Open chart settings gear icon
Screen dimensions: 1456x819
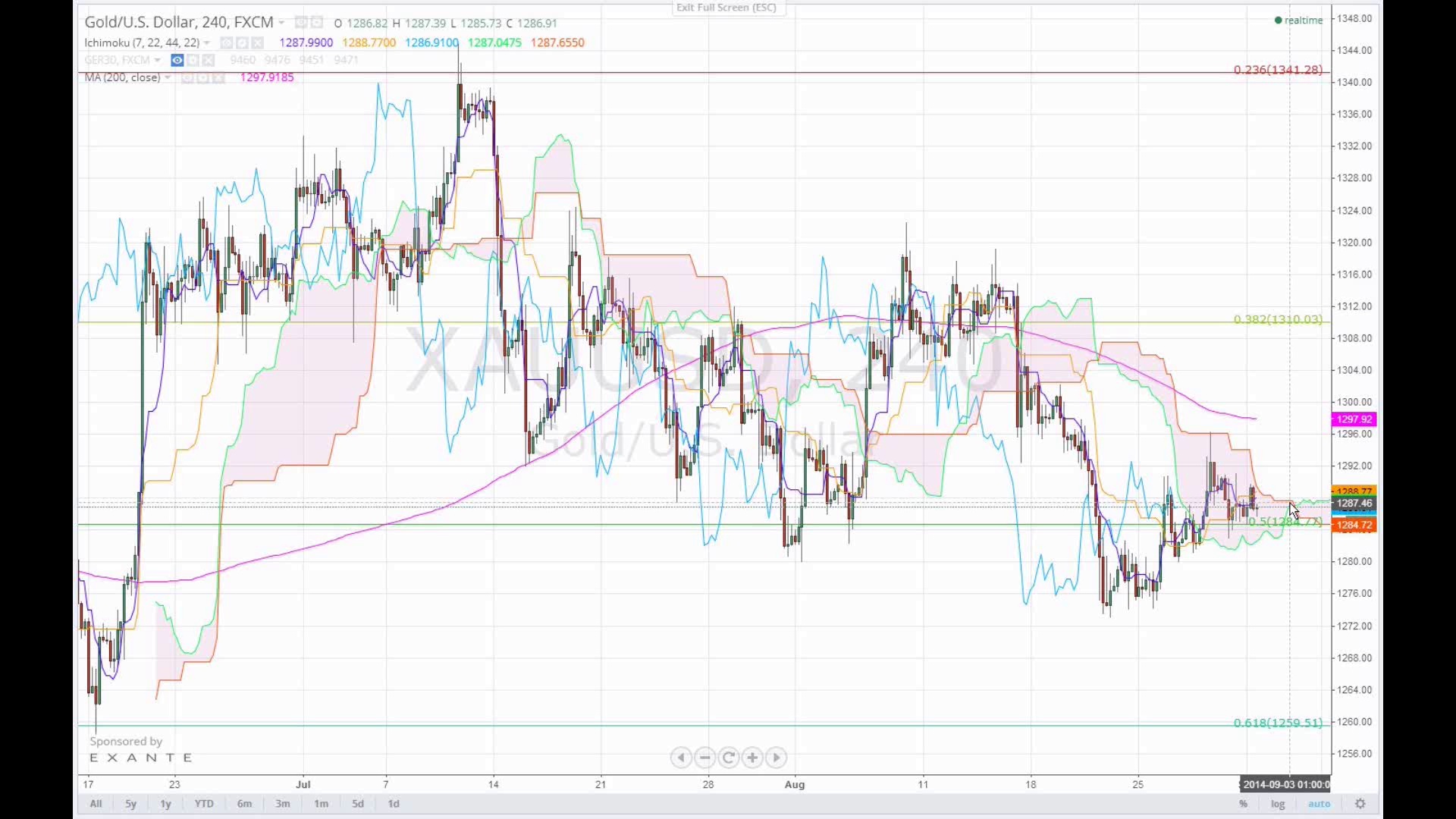pyautogui.click(x=1360, y=804)
